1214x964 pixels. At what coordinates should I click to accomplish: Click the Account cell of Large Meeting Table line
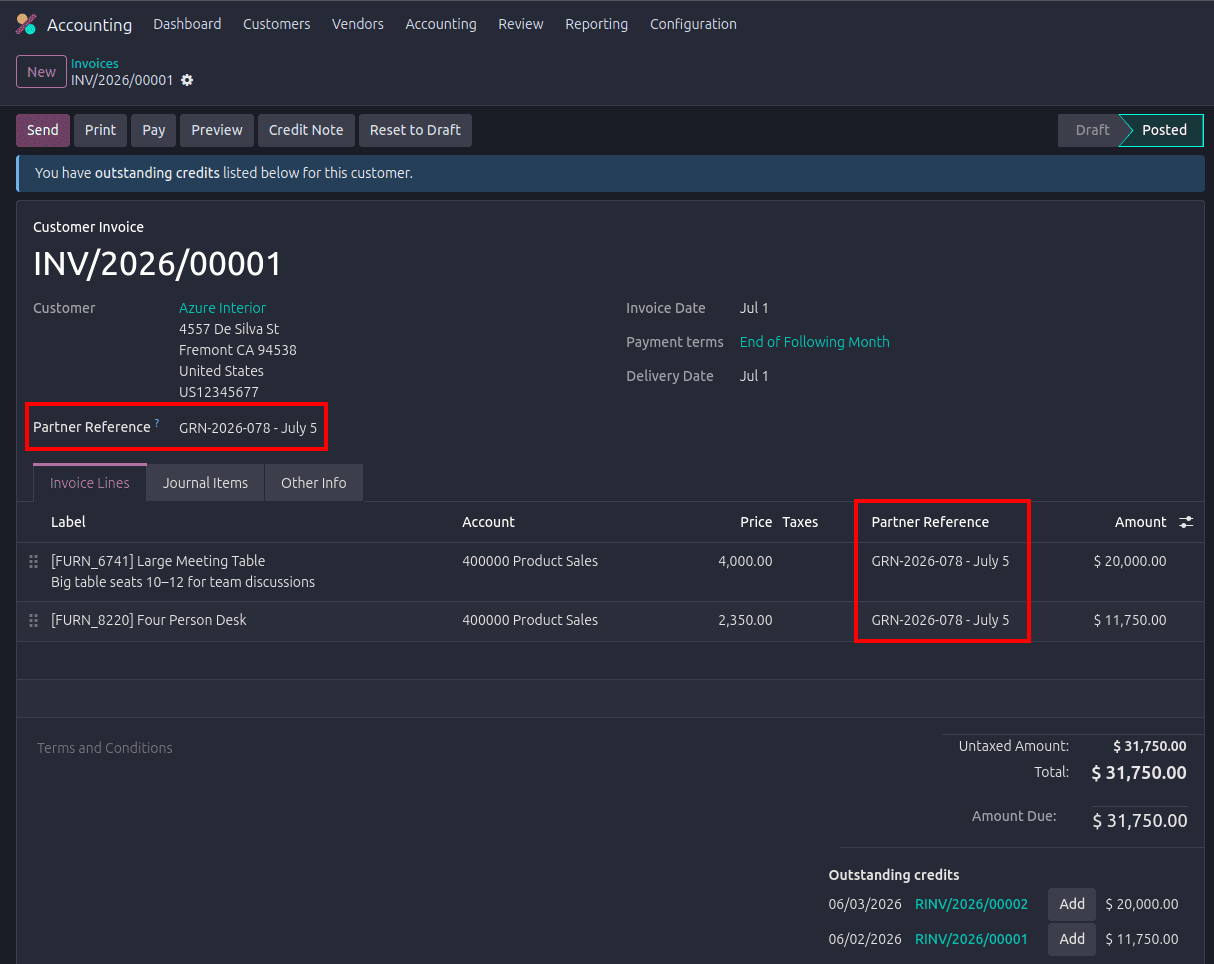(530, 561)
